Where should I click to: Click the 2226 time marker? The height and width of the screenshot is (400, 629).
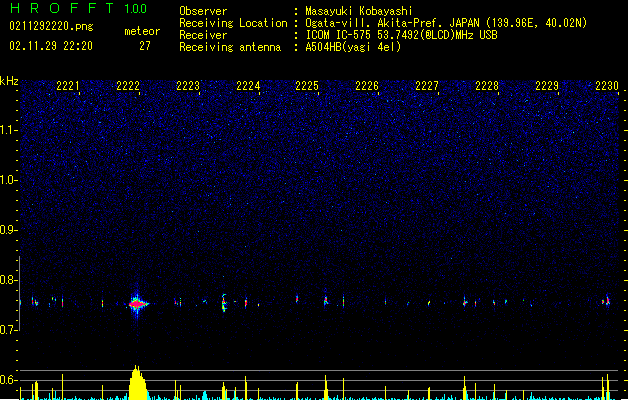point(367,86)
